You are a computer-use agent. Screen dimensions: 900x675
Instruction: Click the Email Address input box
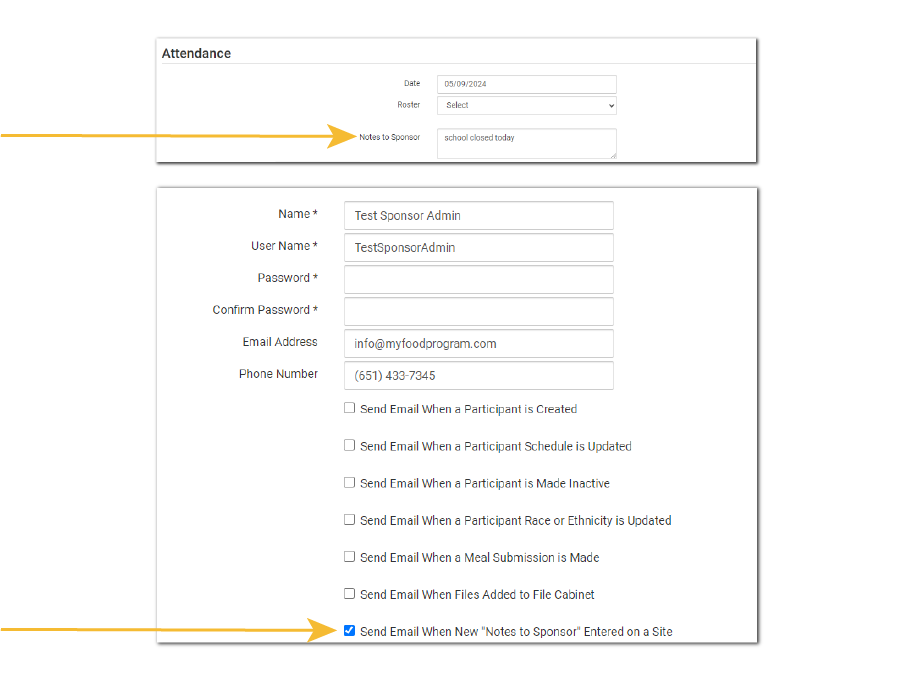478,344
